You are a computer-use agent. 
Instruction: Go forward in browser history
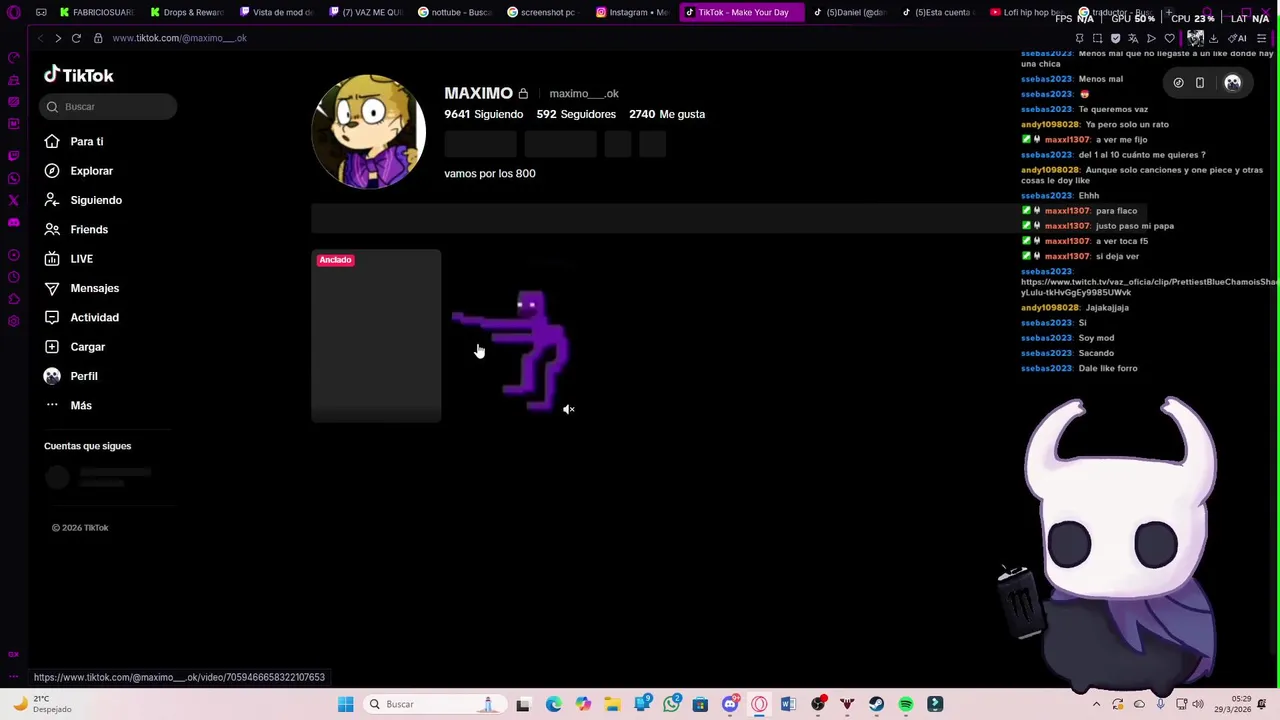coord(58,38)
